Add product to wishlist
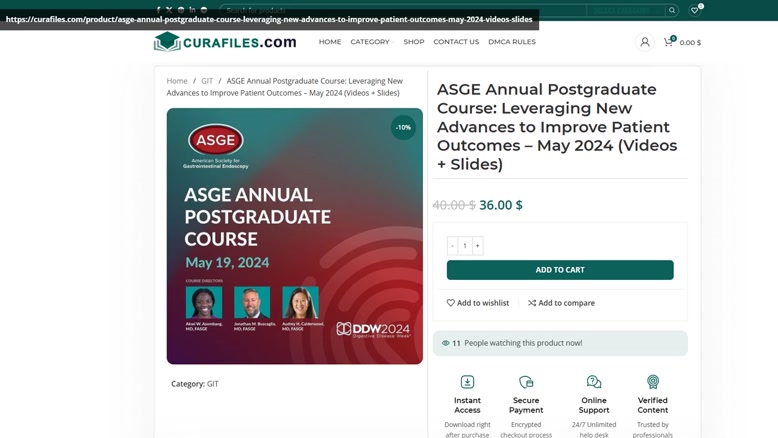The width and height of the screenshot is (778, 438). click(x=478, y=303)
